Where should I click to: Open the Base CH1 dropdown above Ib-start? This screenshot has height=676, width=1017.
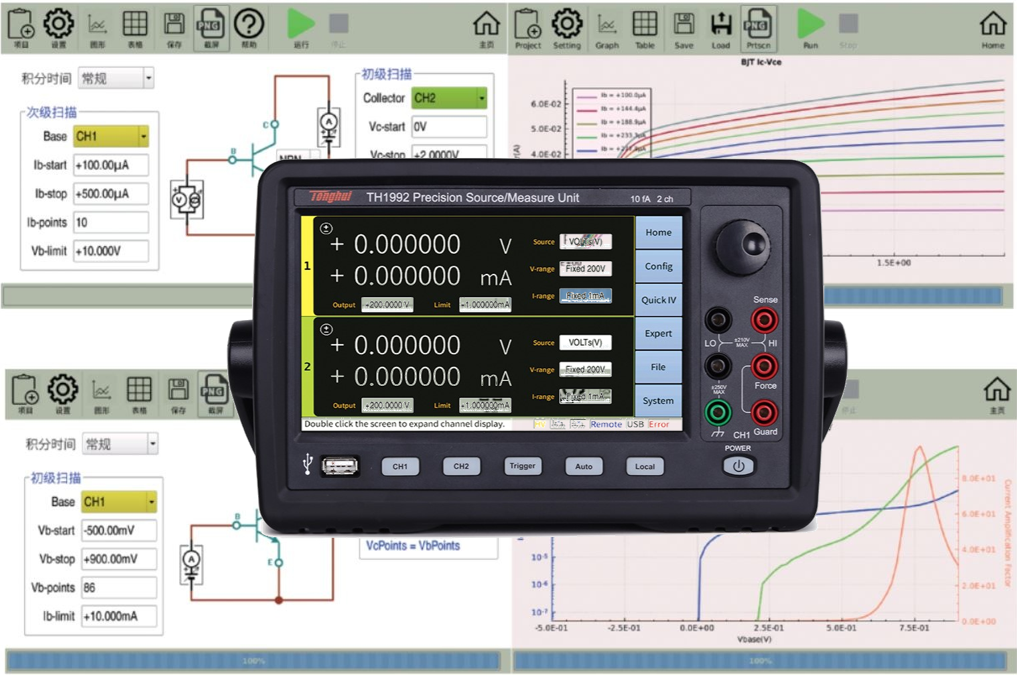111,136
